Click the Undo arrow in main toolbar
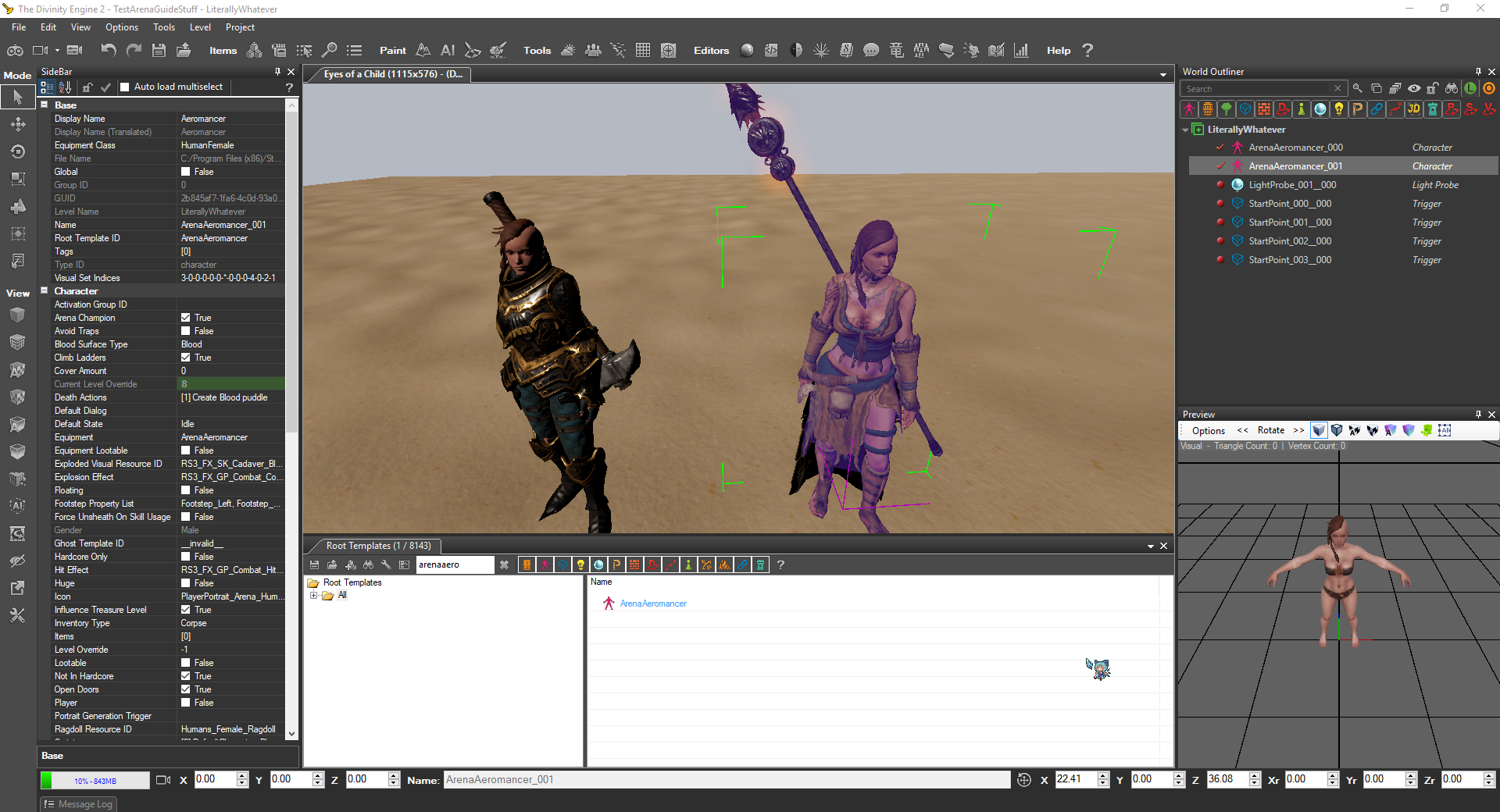 coord(109,50)
